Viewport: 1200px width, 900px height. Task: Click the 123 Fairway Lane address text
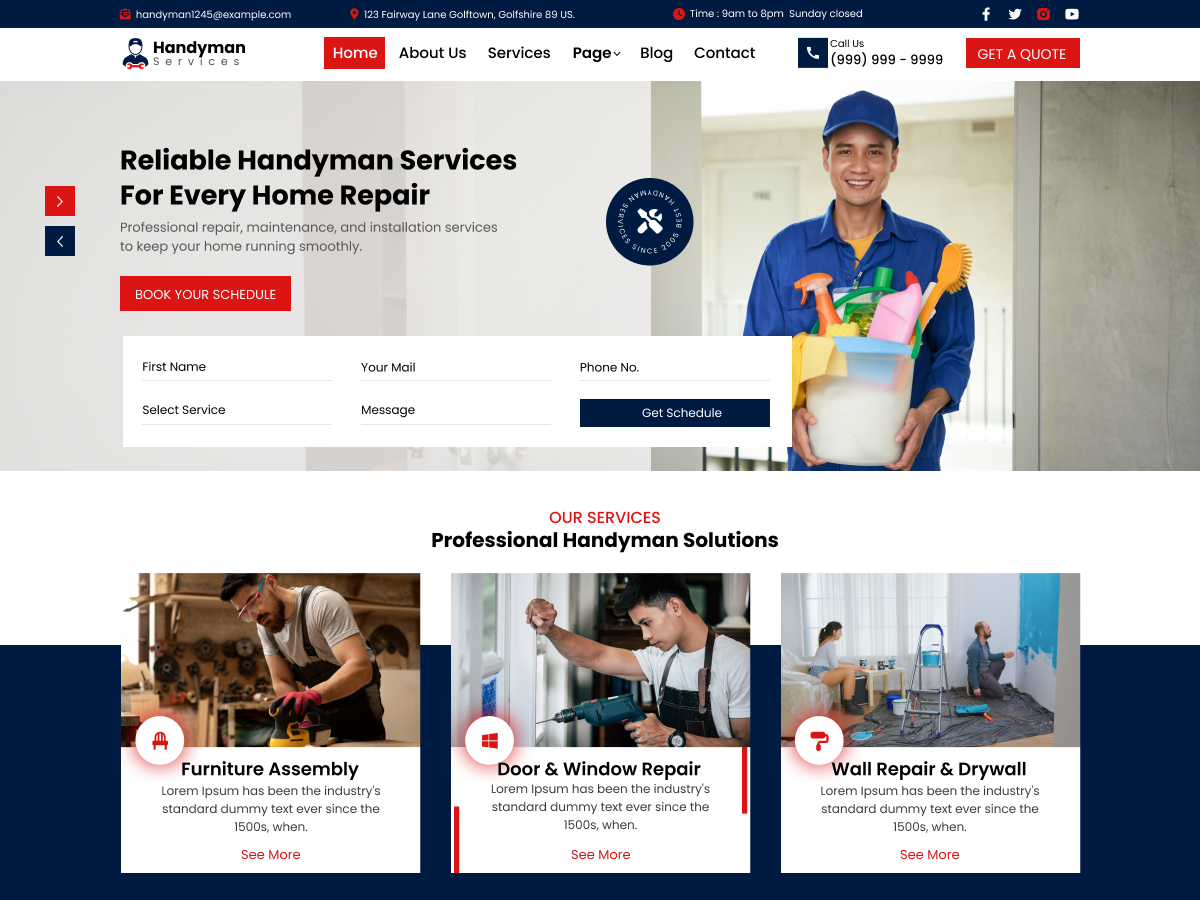tap(469, 14)
